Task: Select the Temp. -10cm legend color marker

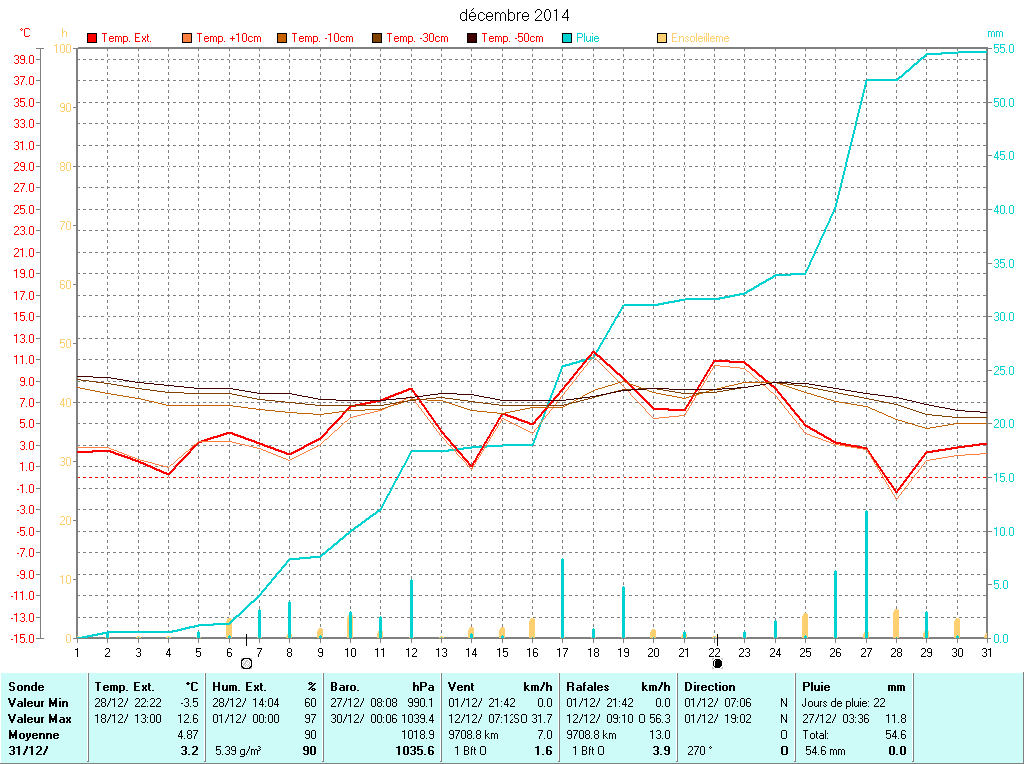Action: coord(282,38)
